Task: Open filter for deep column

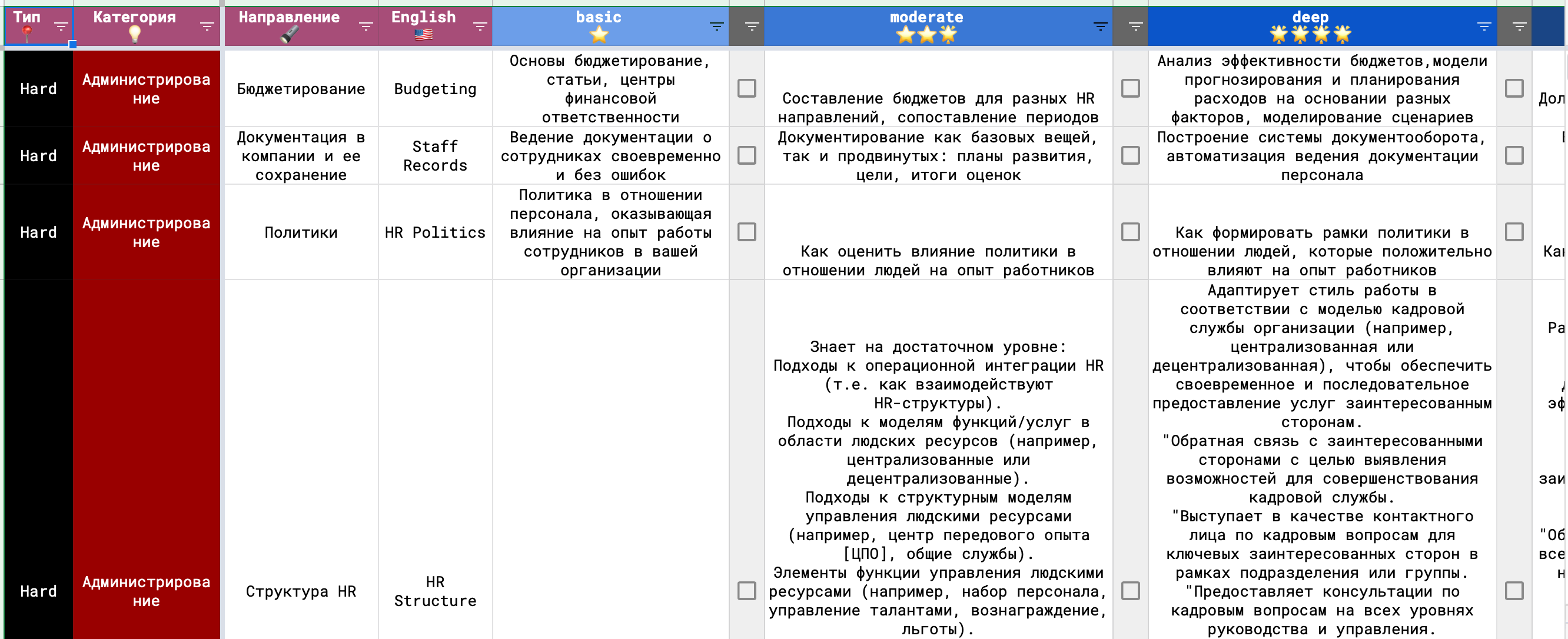Action: (x=1484, y=26)
